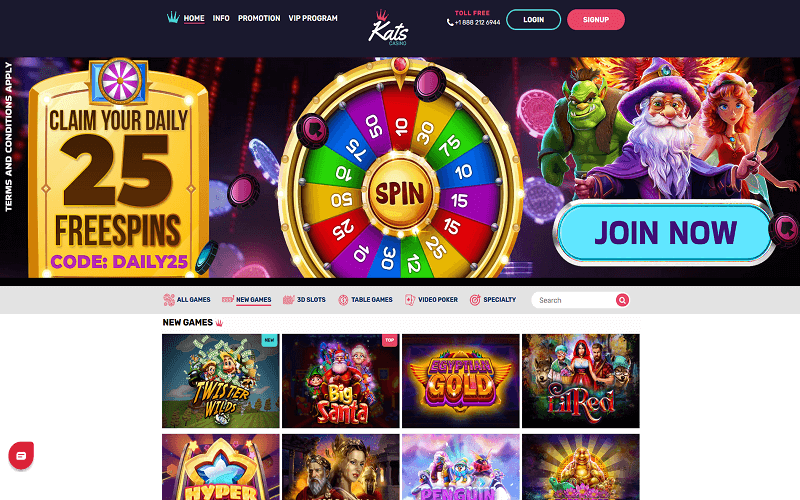Click the pink search magnifier icon
The image size is (800, 500).
coord(622,300)
